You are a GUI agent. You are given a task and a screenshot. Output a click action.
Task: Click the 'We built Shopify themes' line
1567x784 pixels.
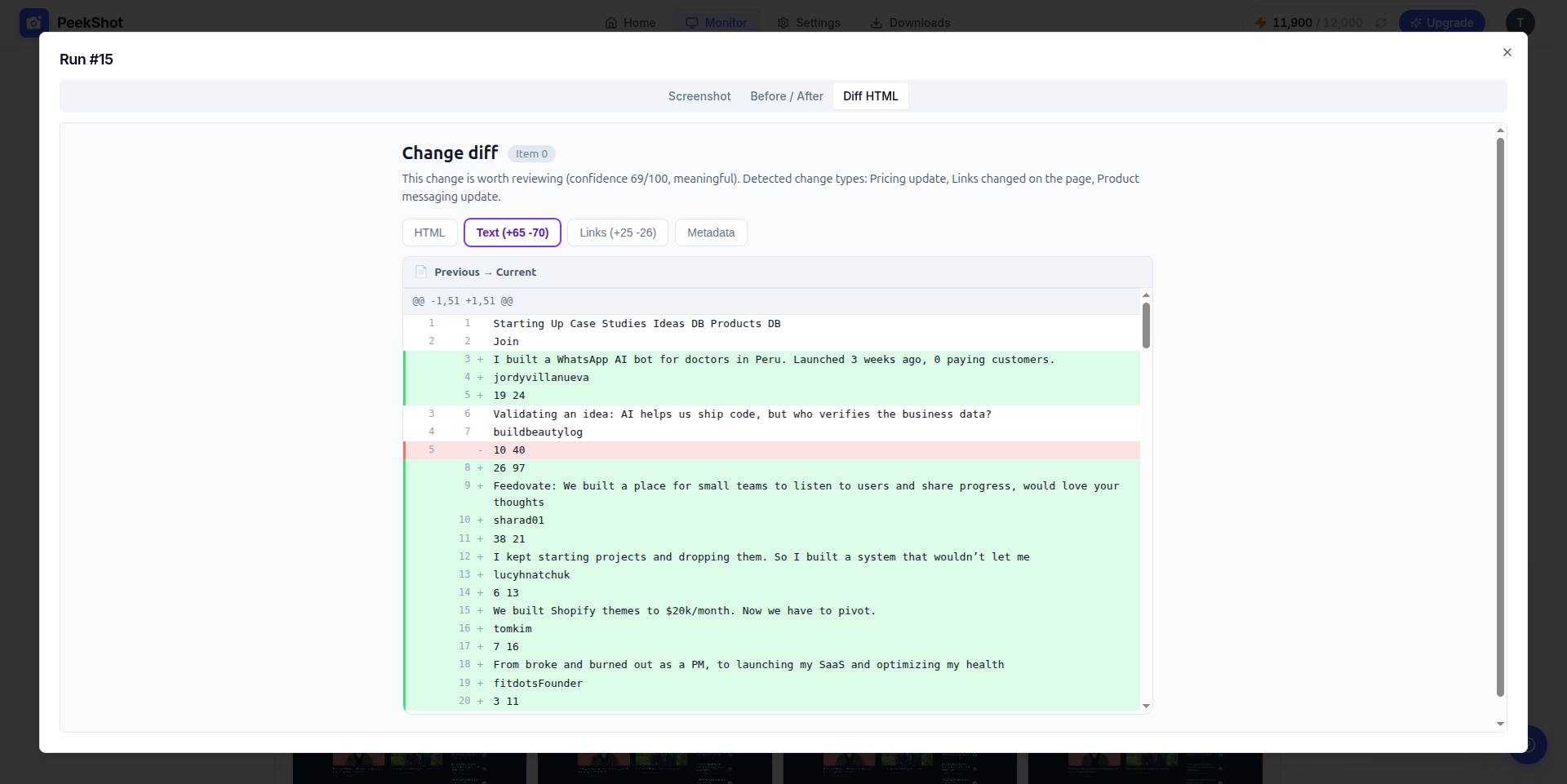point(771,611)
